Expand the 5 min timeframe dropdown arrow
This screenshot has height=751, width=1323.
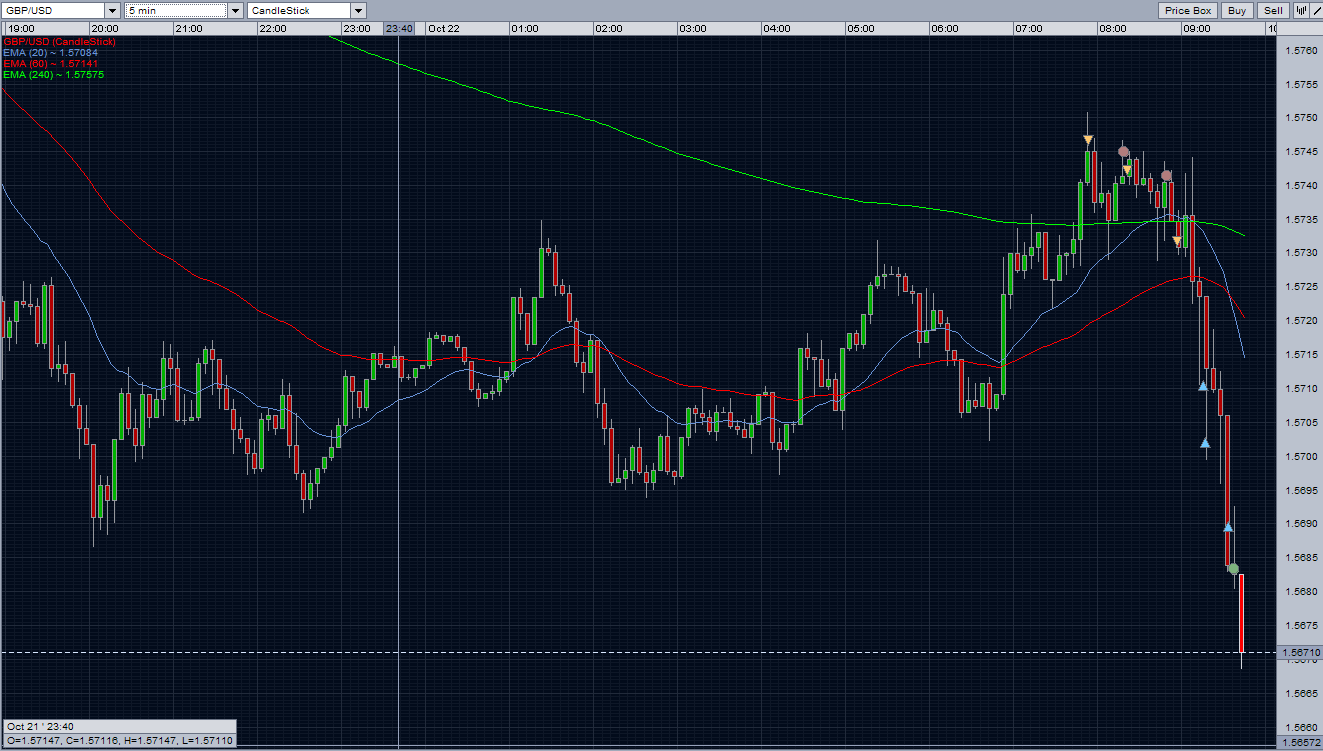(235, 10)
